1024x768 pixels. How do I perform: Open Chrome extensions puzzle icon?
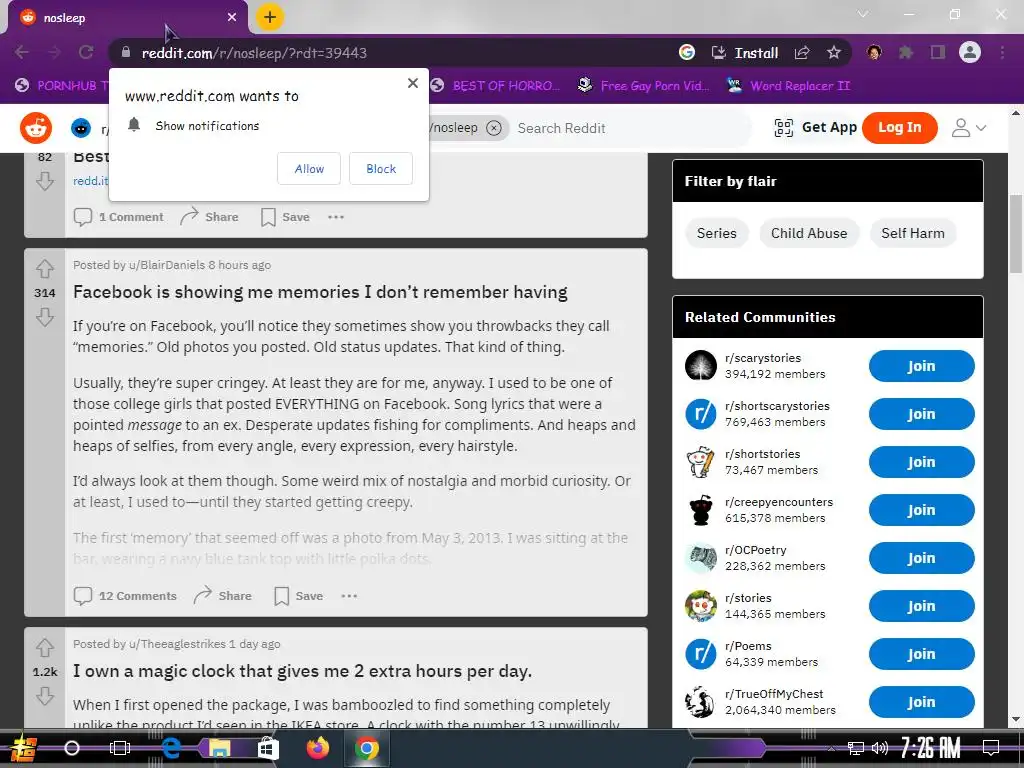pyautogui.click(x=906, y=53)
